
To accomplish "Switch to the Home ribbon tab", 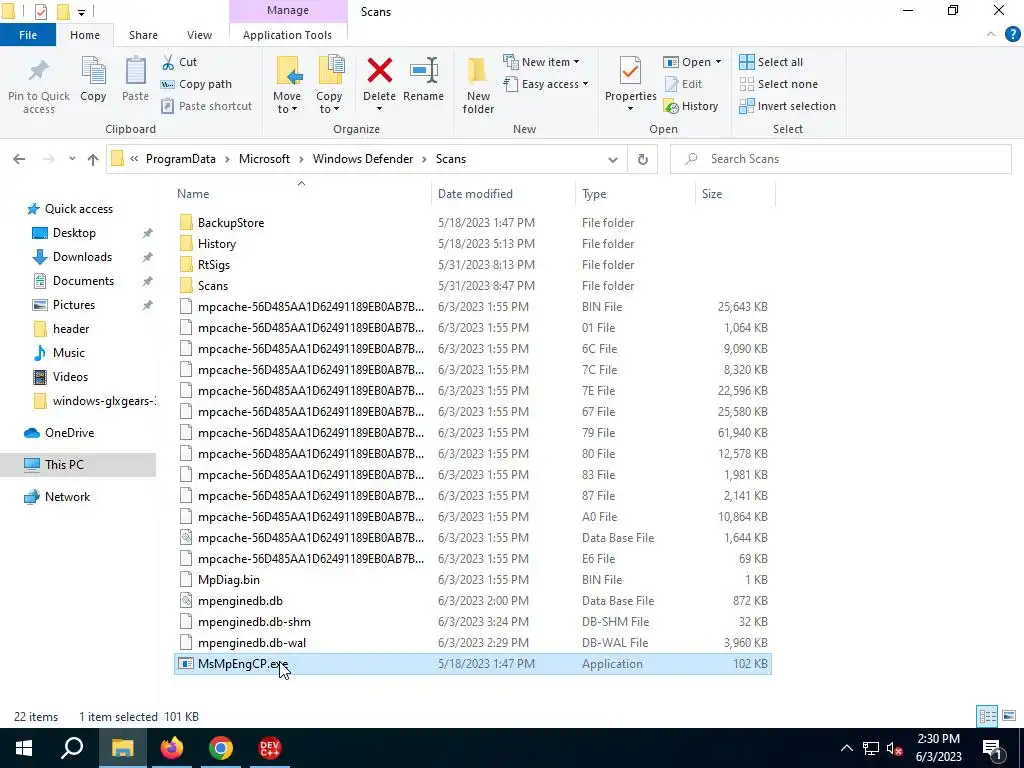I will [x=85, y=35].
